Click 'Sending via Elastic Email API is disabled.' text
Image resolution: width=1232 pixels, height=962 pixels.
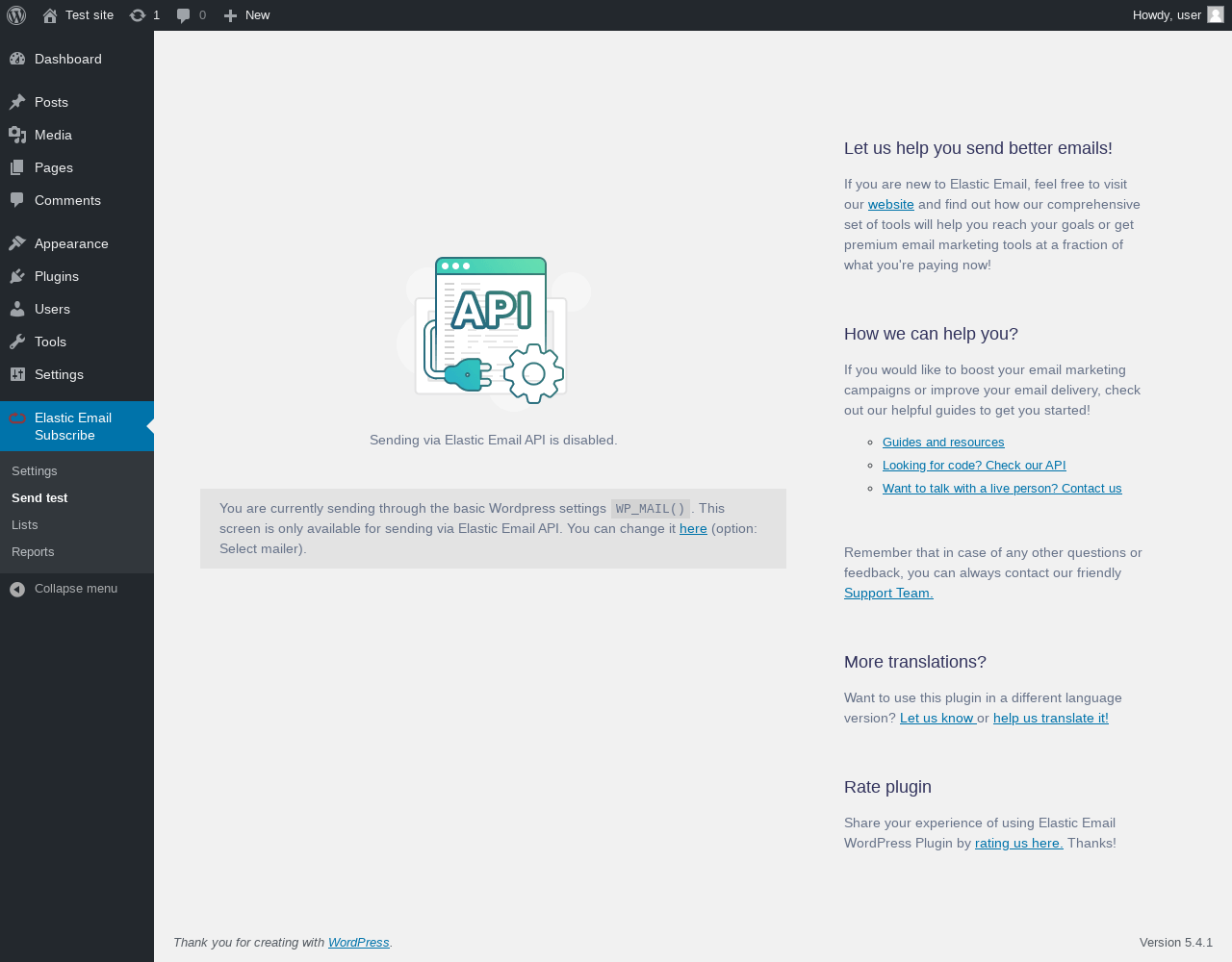[494, 440]
